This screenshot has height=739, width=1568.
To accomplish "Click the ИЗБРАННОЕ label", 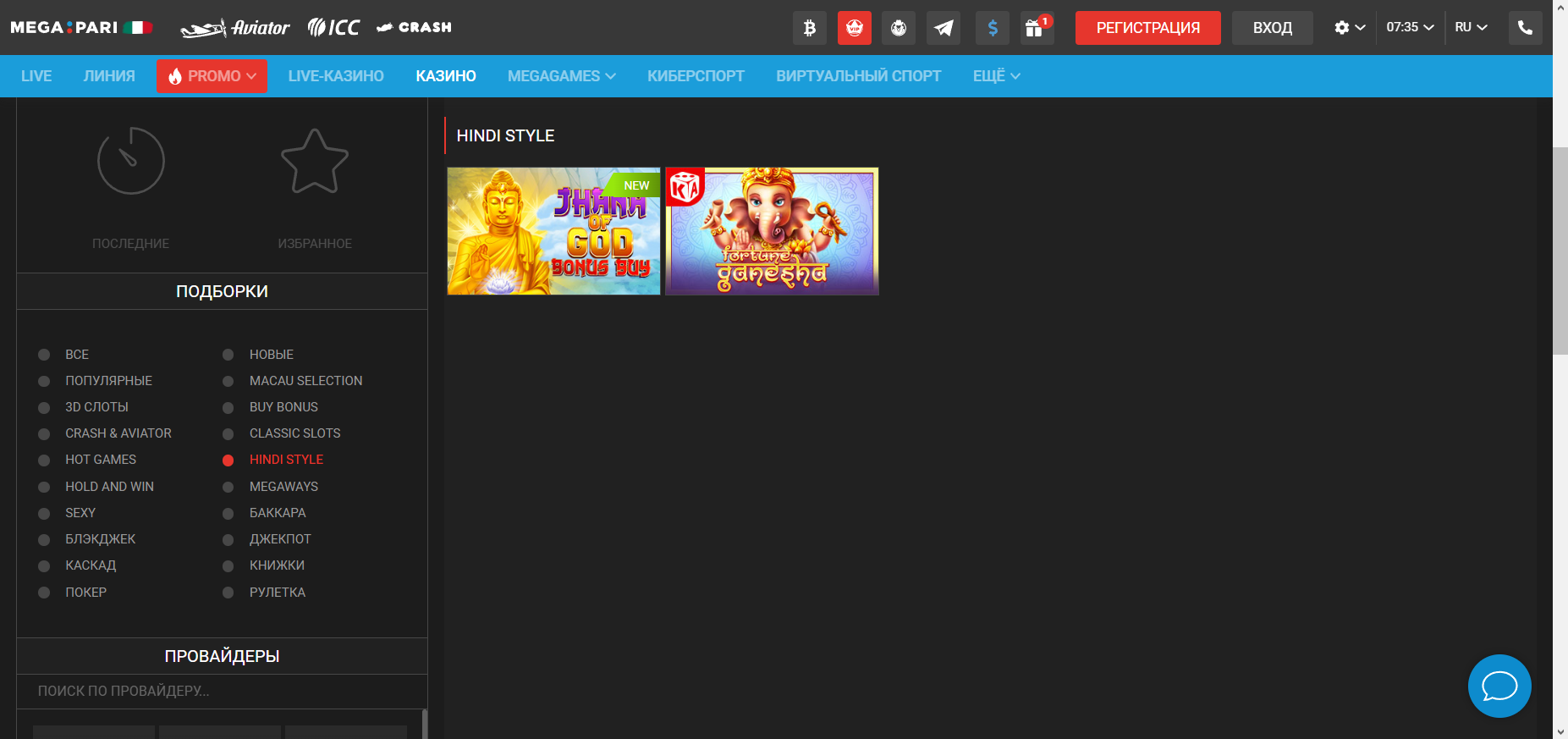I will tap(315, 244).
